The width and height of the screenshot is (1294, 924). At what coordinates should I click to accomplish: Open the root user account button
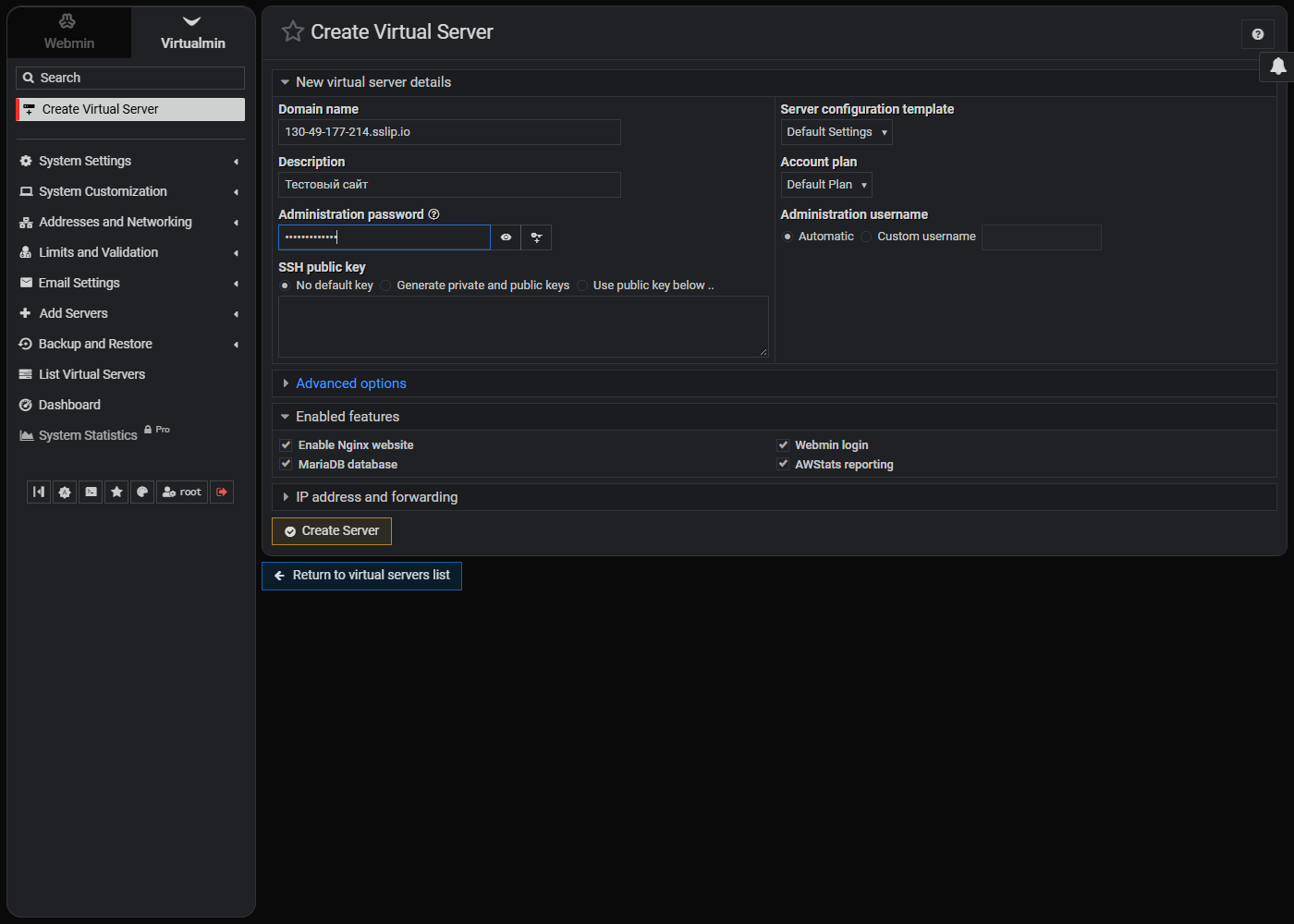pyautogui.click(x=182, y=492)
